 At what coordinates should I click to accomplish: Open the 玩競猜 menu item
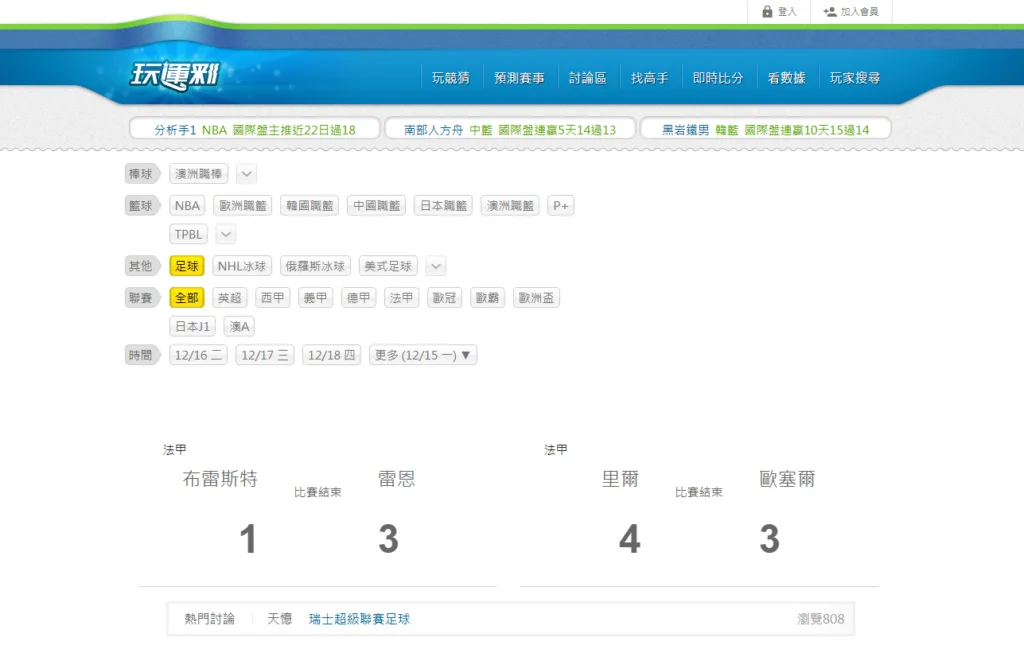(450, 78)
